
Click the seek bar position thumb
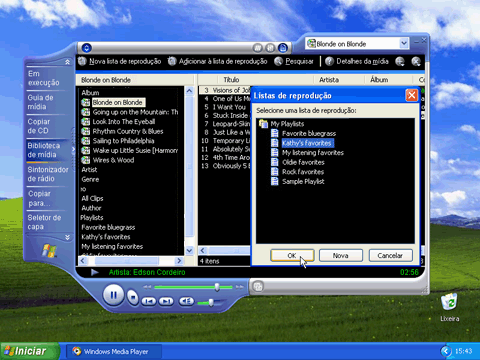pos(217,287)
